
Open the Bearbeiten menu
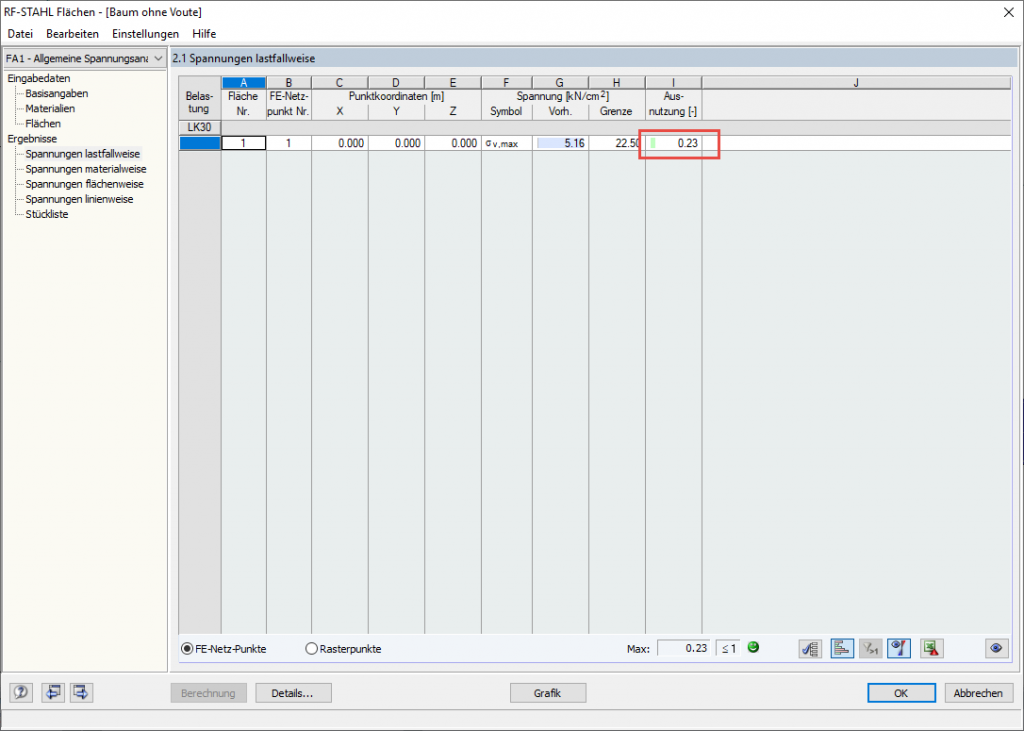click(72, 33)
